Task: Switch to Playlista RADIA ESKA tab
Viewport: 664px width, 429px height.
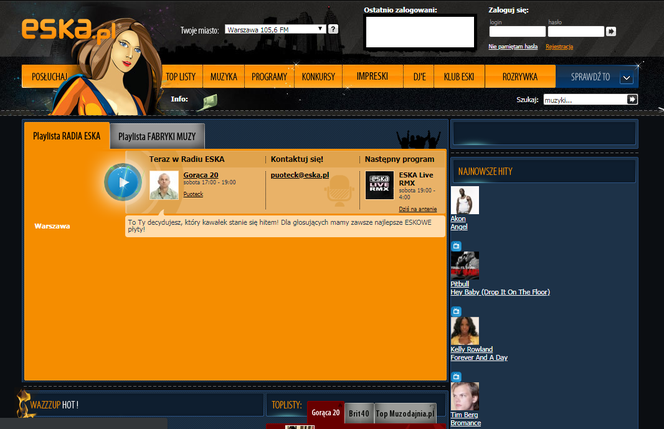Action: point(67,136)
